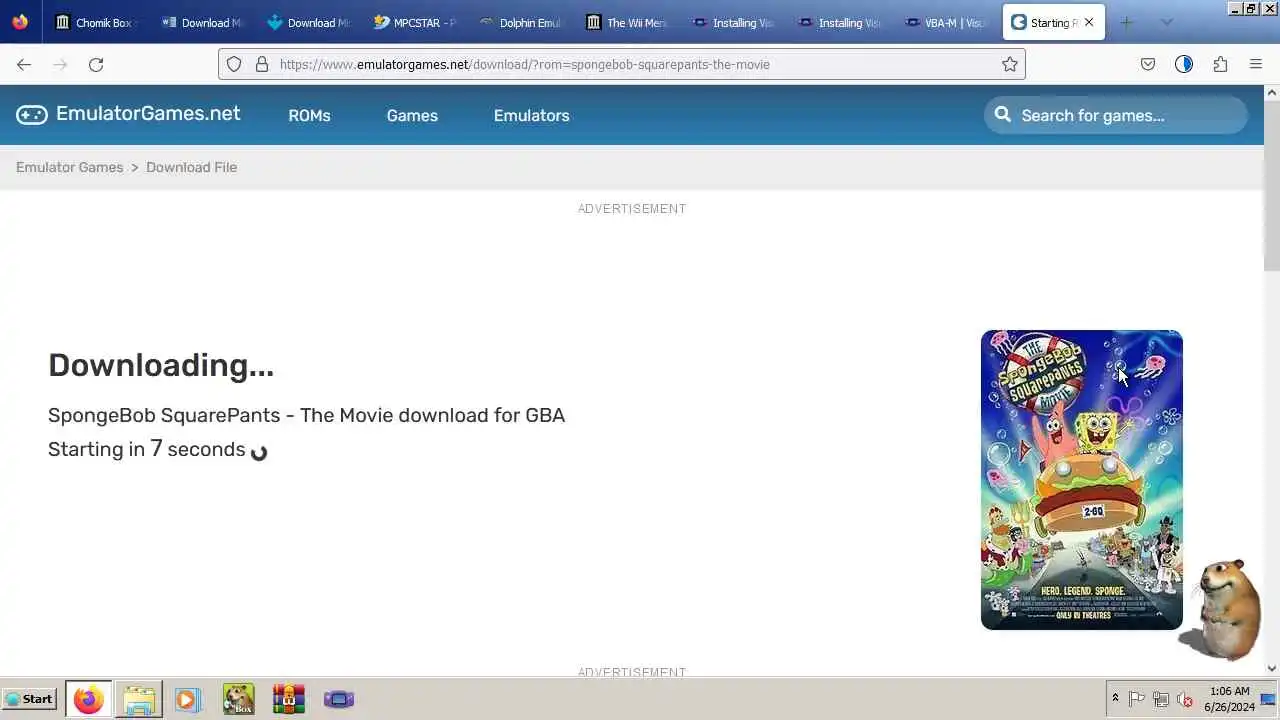
Task: Go back using the browser back arrow
Action: (24, 64)
